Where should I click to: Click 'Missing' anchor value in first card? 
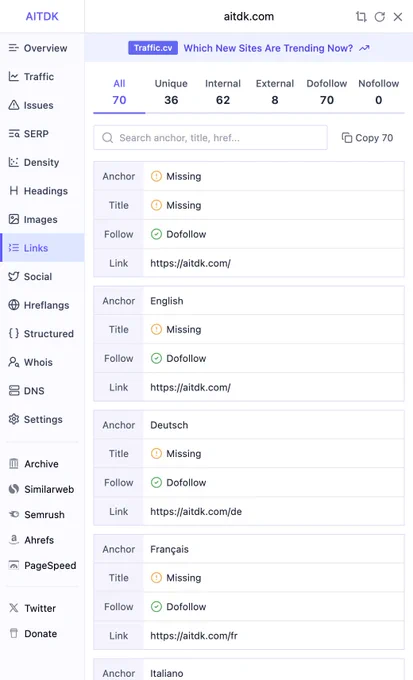click(184, 177)
